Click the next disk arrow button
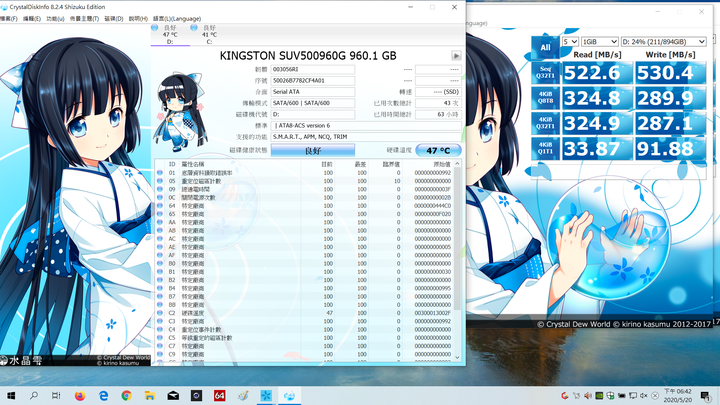720x405 pixels. pos(456,56)
